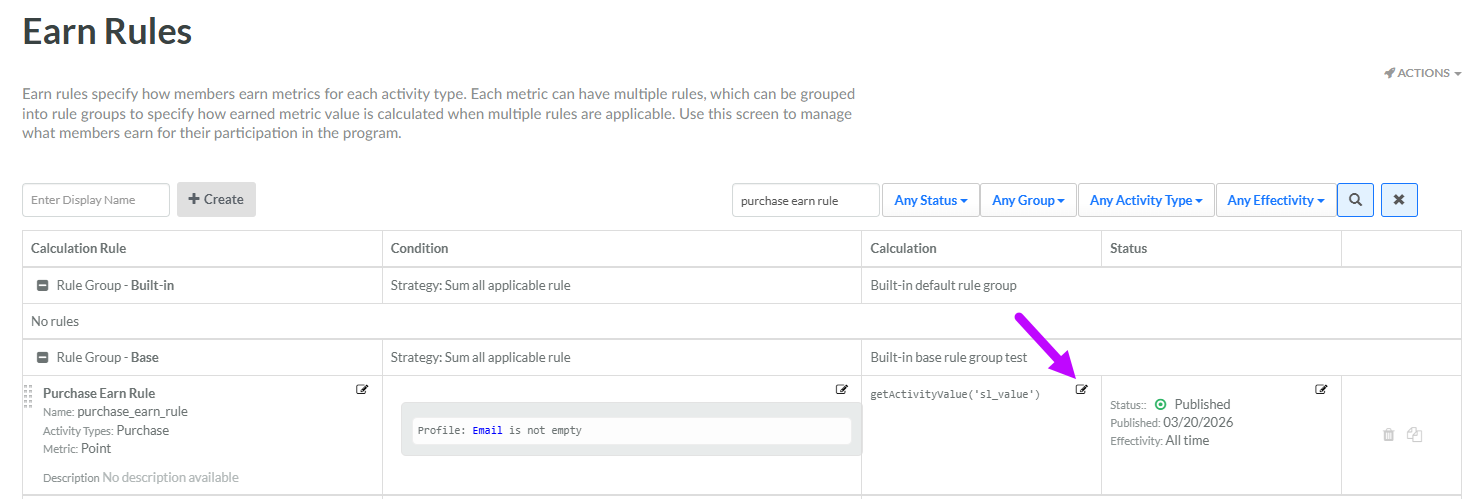Clear filters with the X button

(1398, 200)
